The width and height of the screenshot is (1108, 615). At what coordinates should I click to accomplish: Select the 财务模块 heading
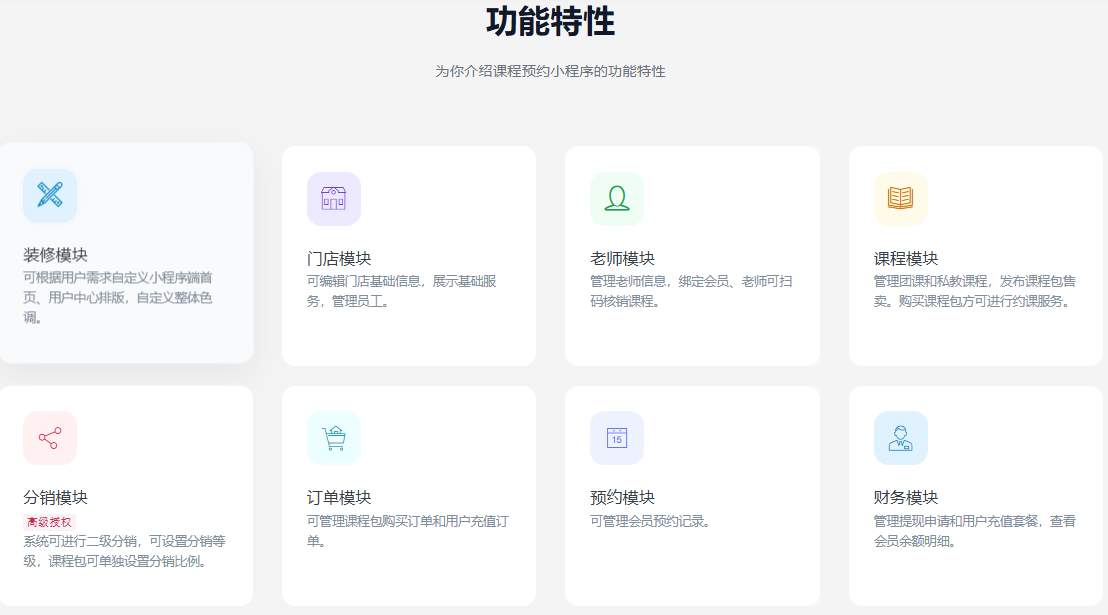point(906,498)
